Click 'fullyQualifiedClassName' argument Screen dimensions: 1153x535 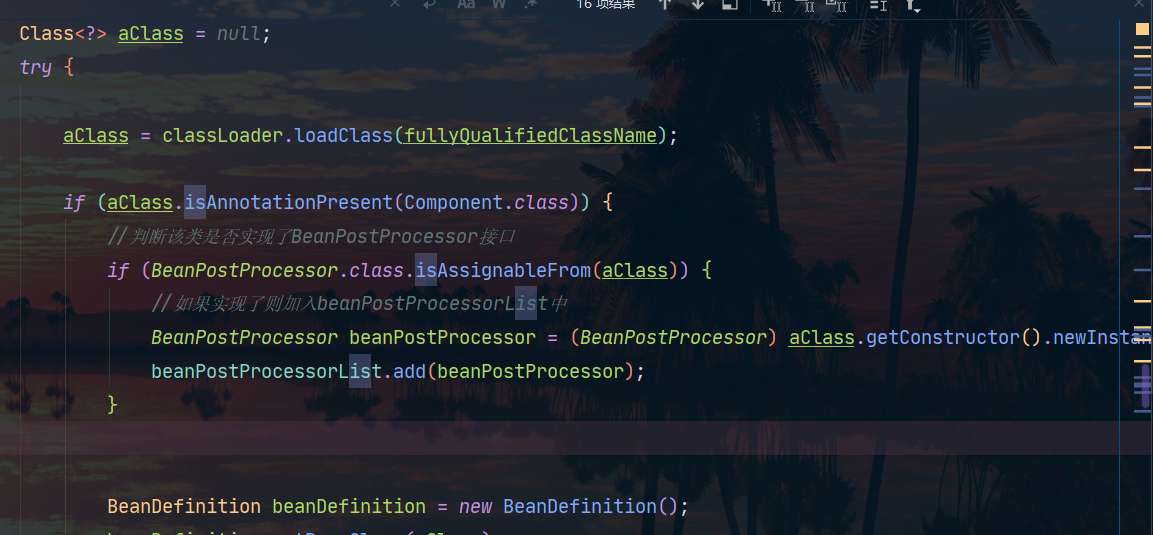530,135
